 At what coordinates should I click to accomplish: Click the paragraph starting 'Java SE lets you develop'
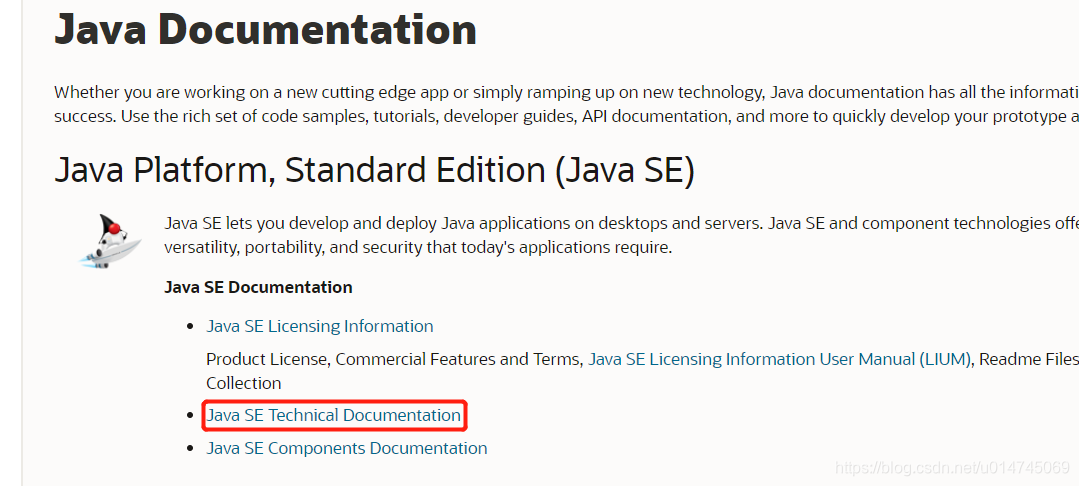tap(621, 235)
